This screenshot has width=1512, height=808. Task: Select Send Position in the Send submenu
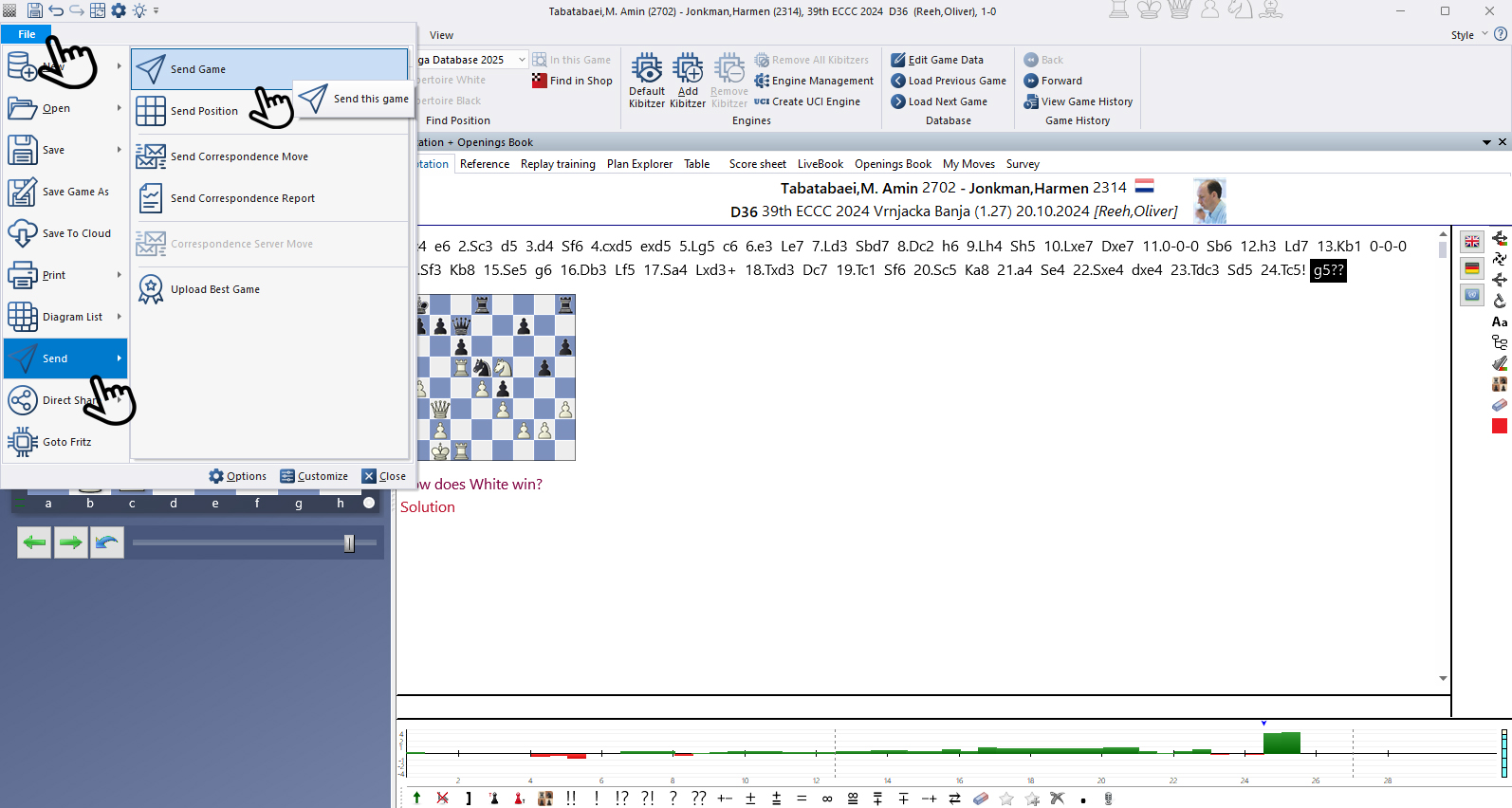coord(204,111)
